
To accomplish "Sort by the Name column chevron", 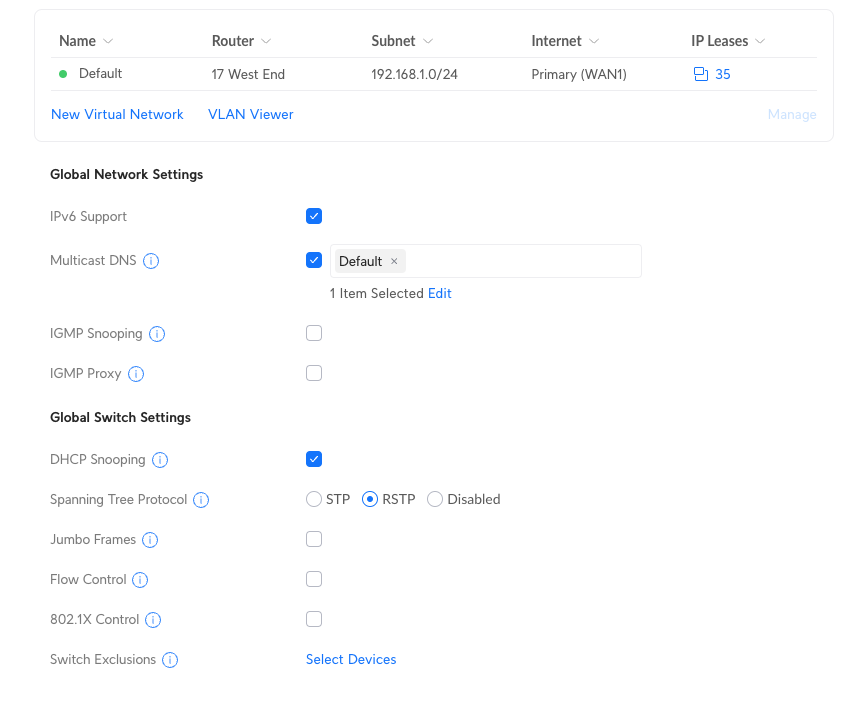I will 108,41.
